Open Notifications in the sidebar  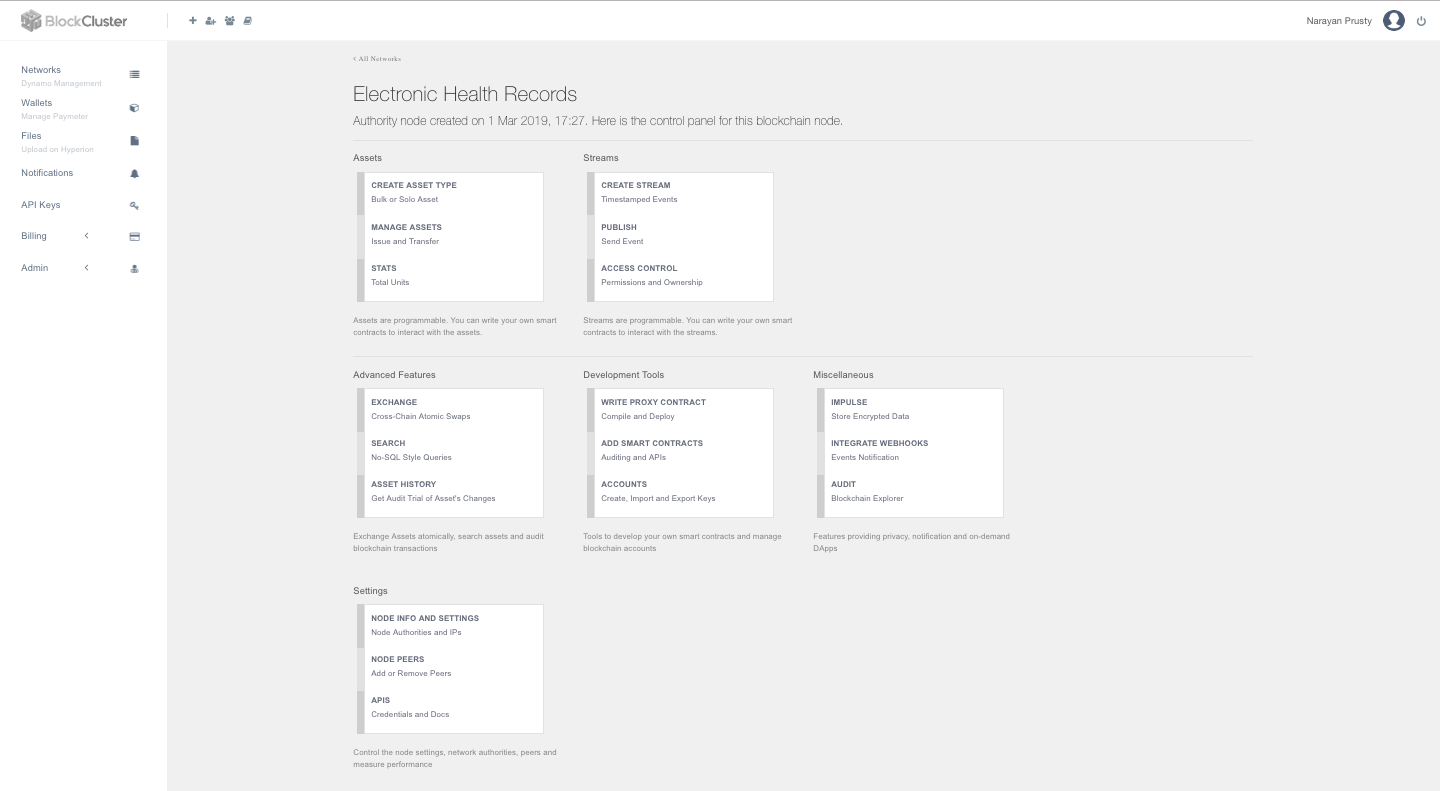point(47,173)
